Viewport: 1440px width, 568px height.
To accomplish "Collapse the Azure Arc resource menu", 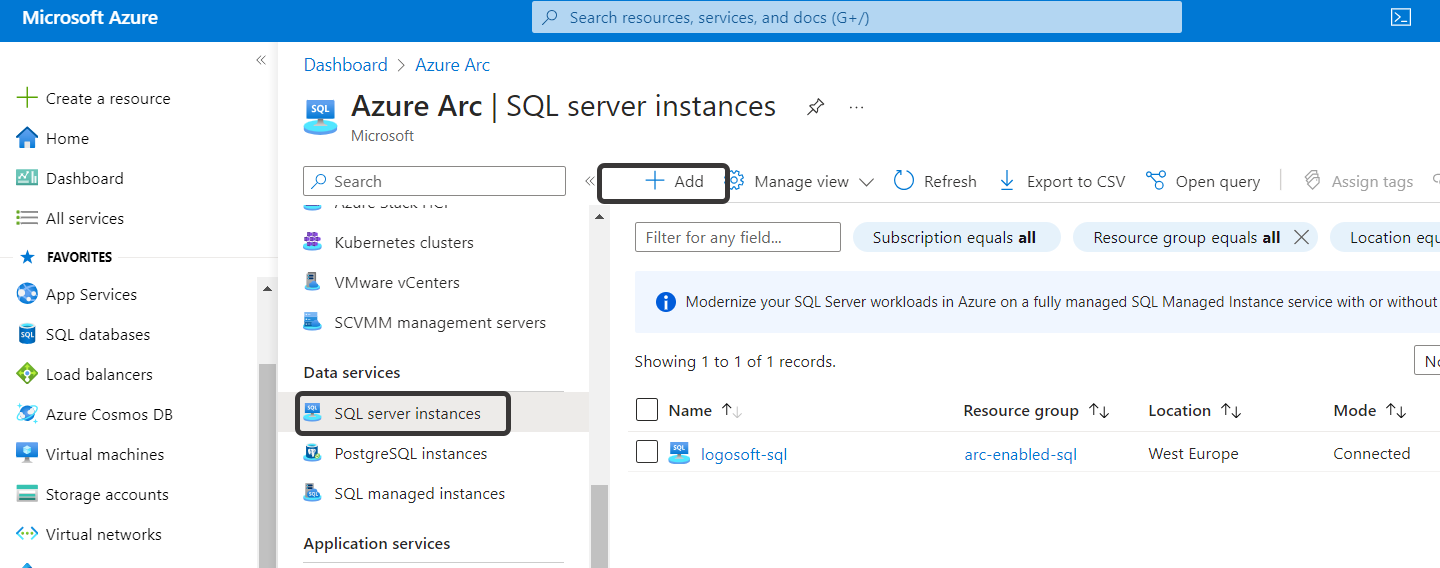I will (589, 181).
